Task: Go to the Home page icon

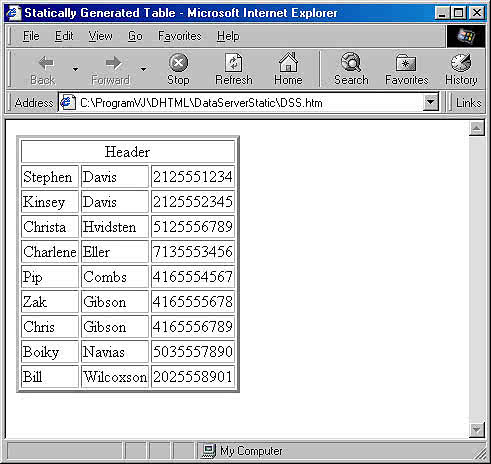Action: coord(288,62)
